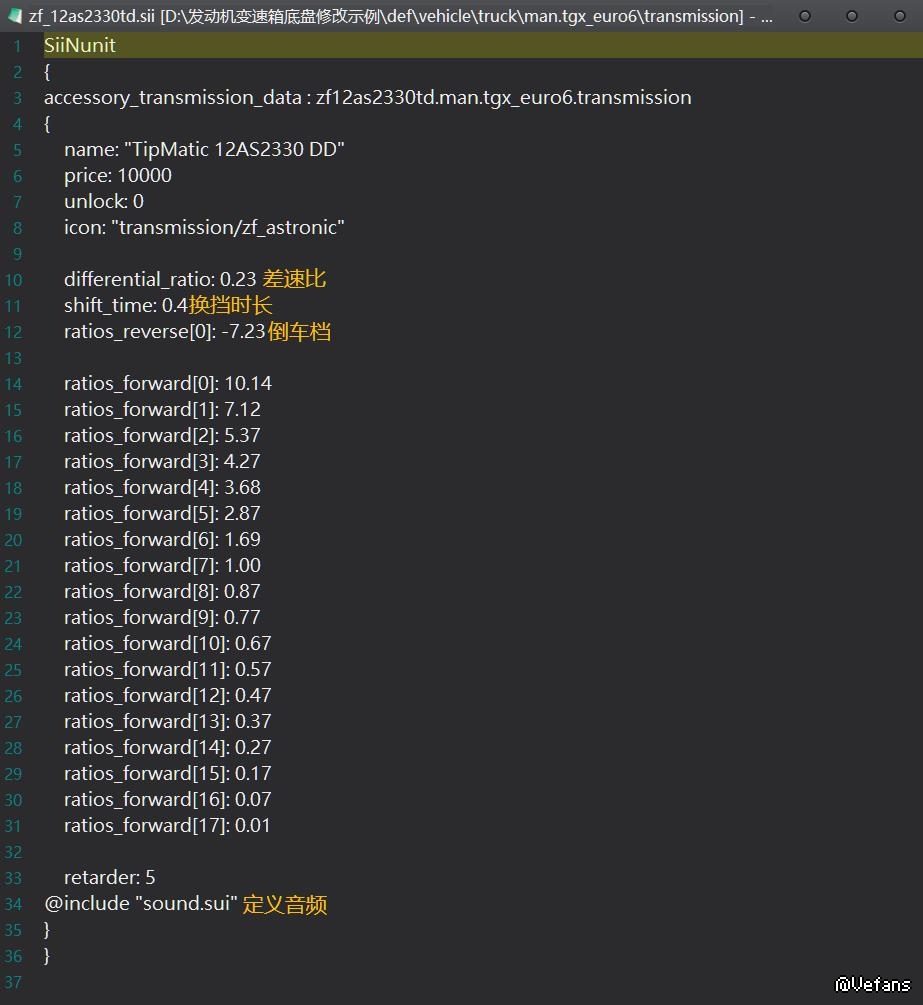Click the rightmost circular window button
The image size is (923, 1005).
point(899,16)
